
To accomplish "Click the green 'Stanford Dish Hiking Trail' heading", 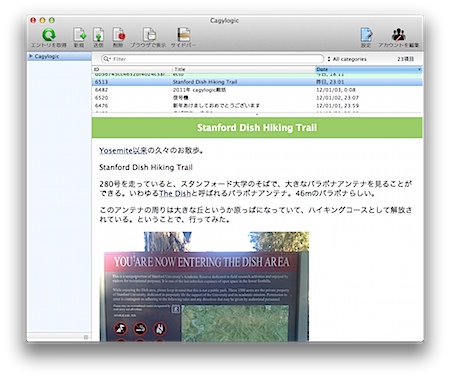I will [257, 128].
